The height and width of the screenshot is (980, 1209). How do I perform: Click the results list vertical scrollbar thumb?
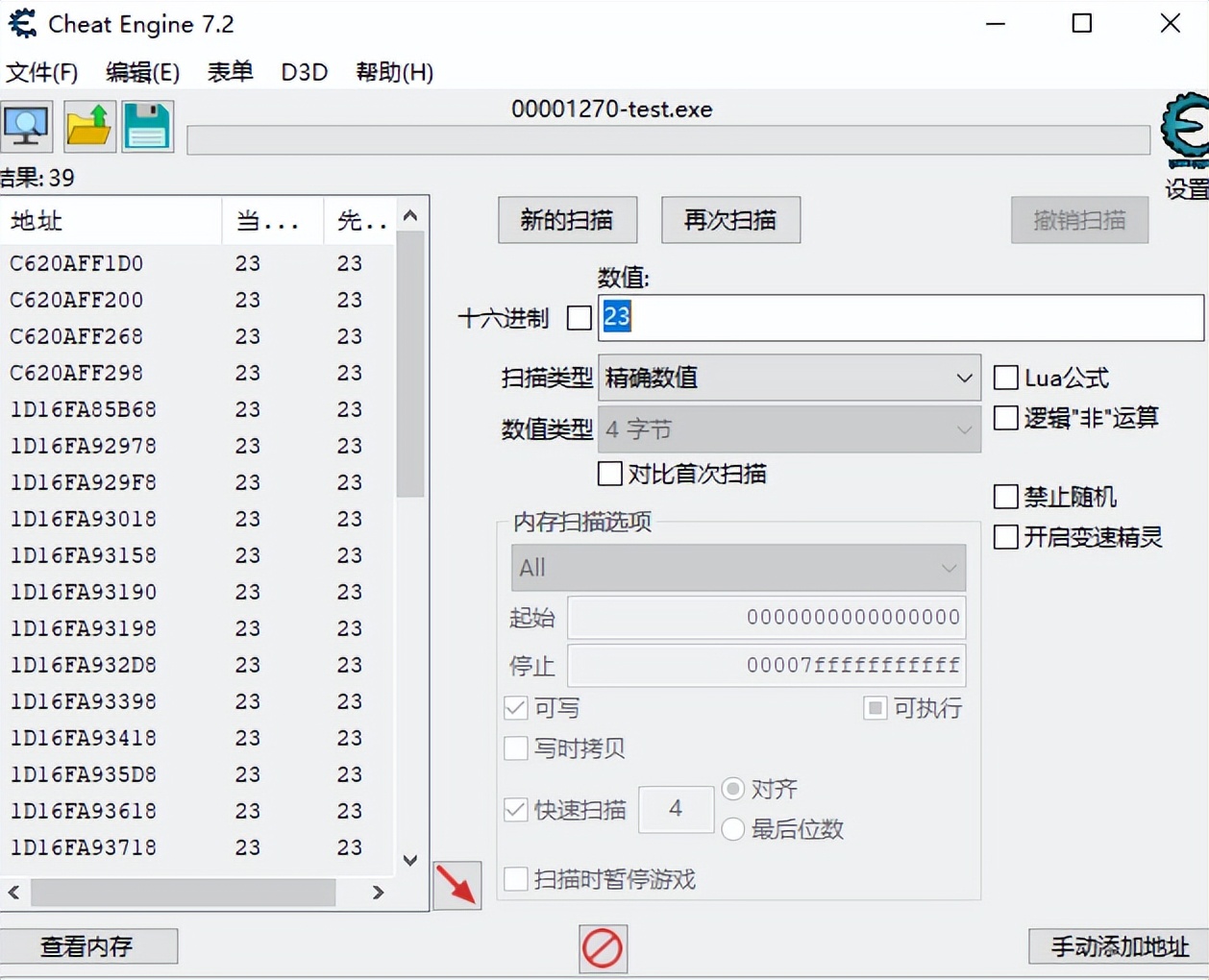(410, 363)
